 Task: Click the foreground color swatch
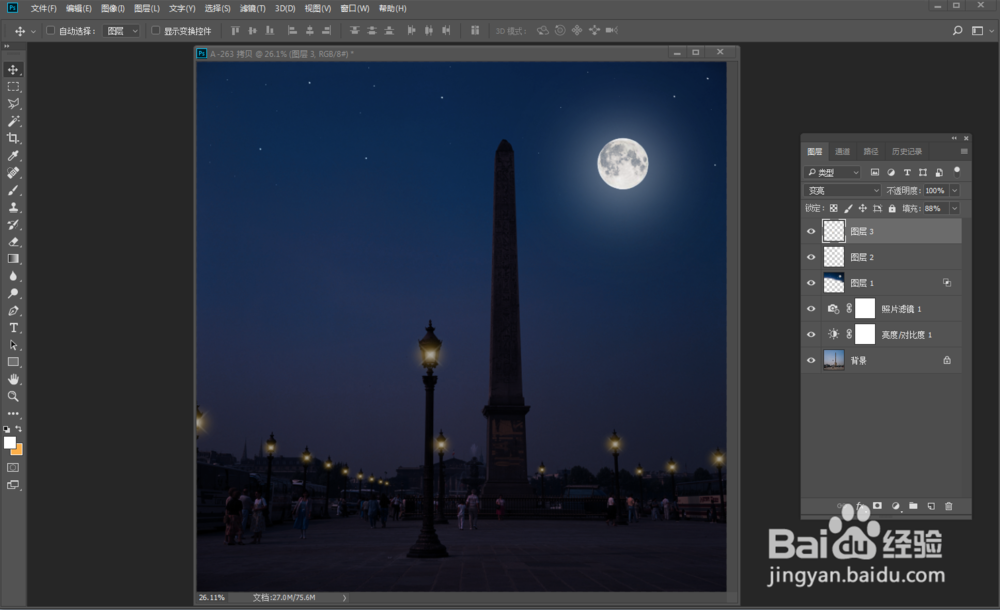pos(10,442)
